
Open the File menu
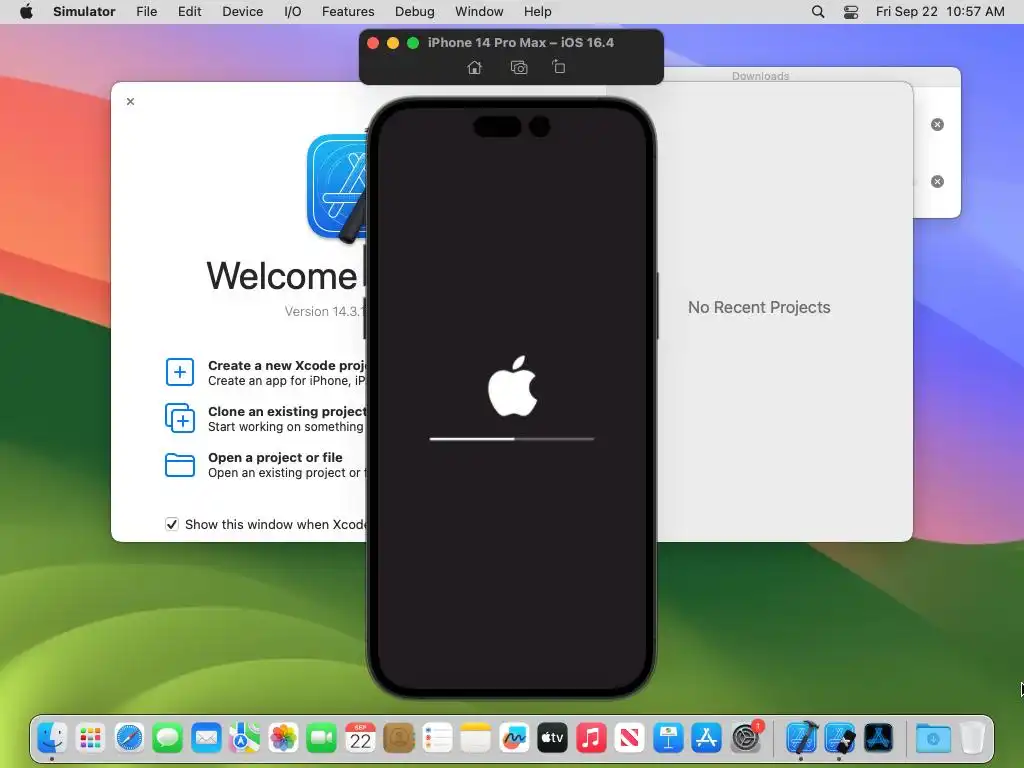click(x=146, y=11)
